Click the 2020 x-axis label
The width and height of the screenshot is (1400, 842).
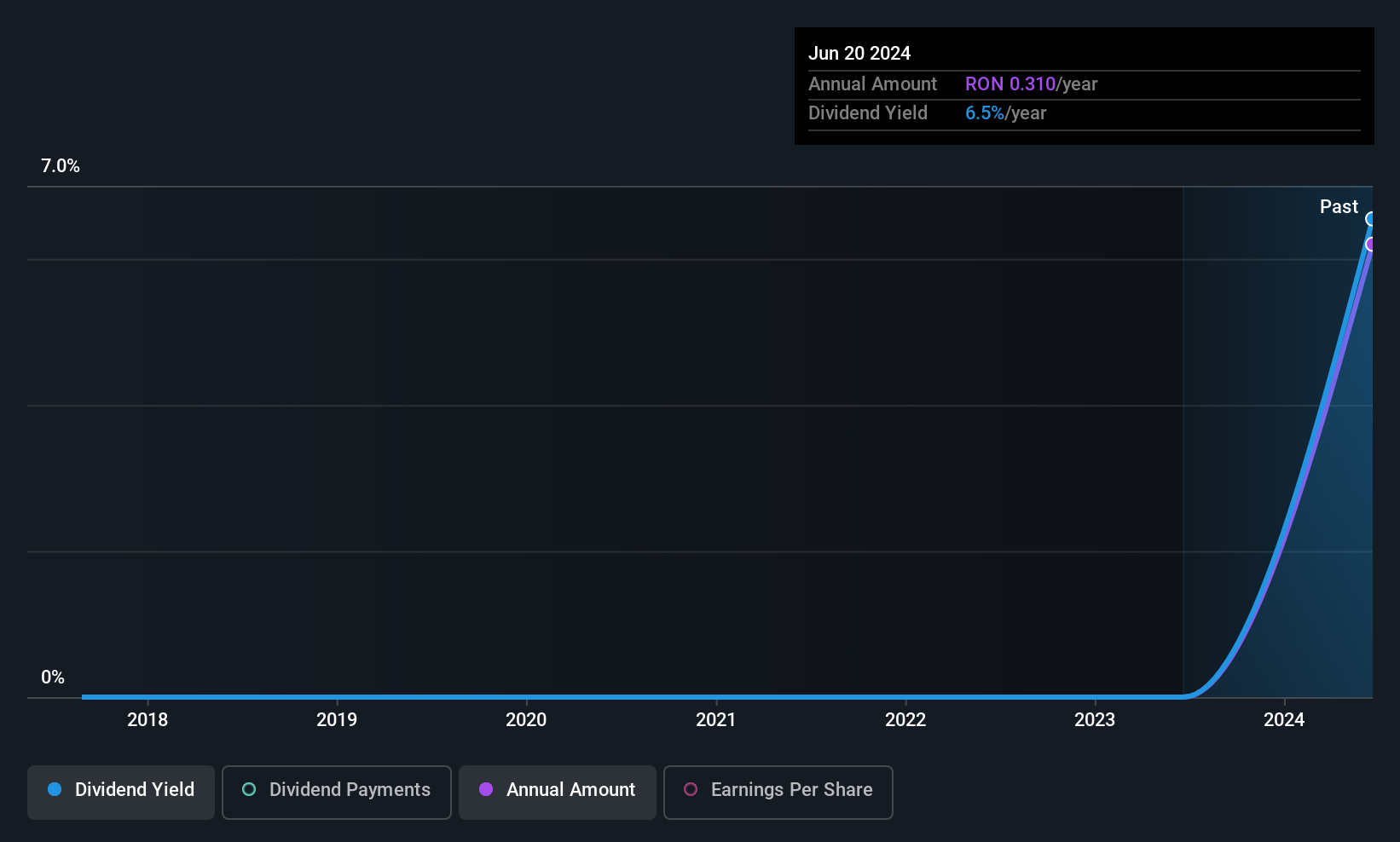526,719
